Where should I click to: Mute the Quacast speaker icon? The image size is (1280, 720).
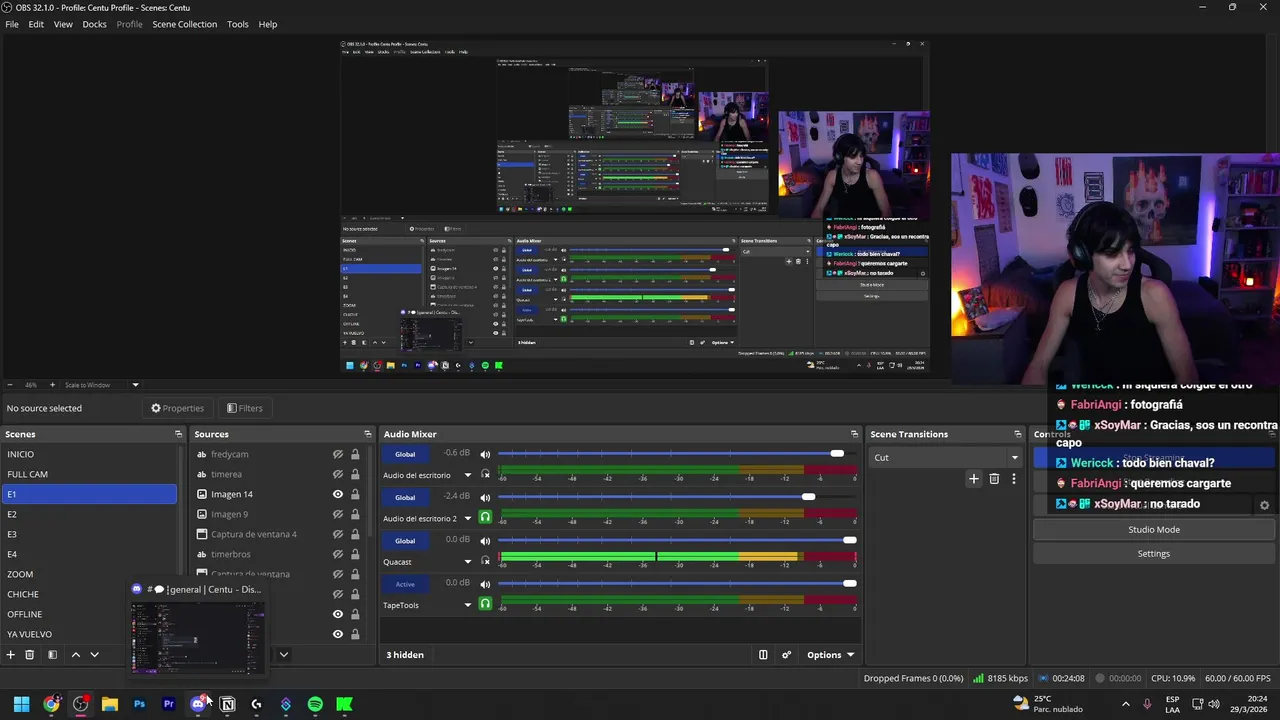485,541
